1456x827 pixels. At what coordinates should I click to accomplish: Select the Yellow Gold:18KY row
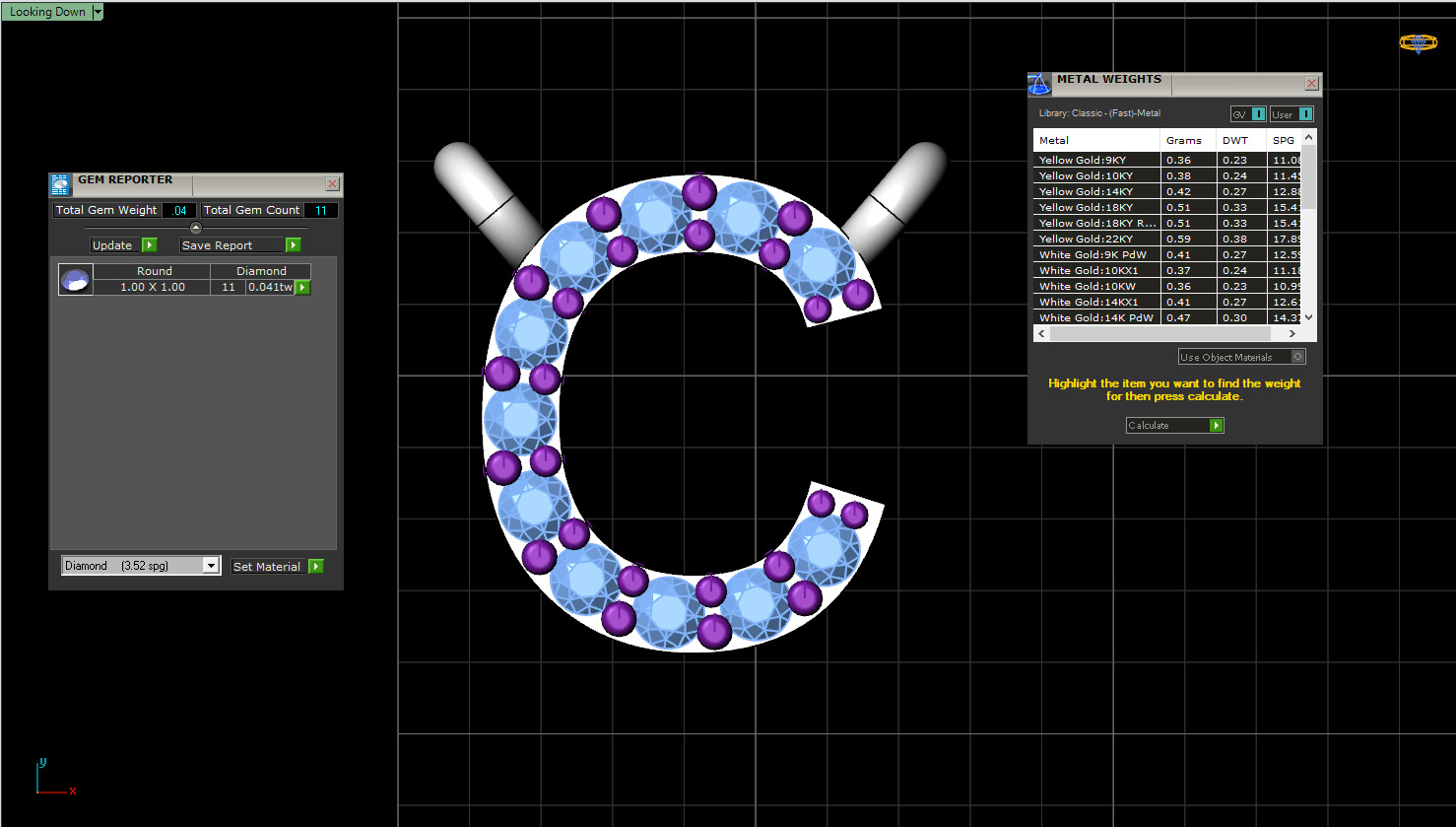point(1167,207)
